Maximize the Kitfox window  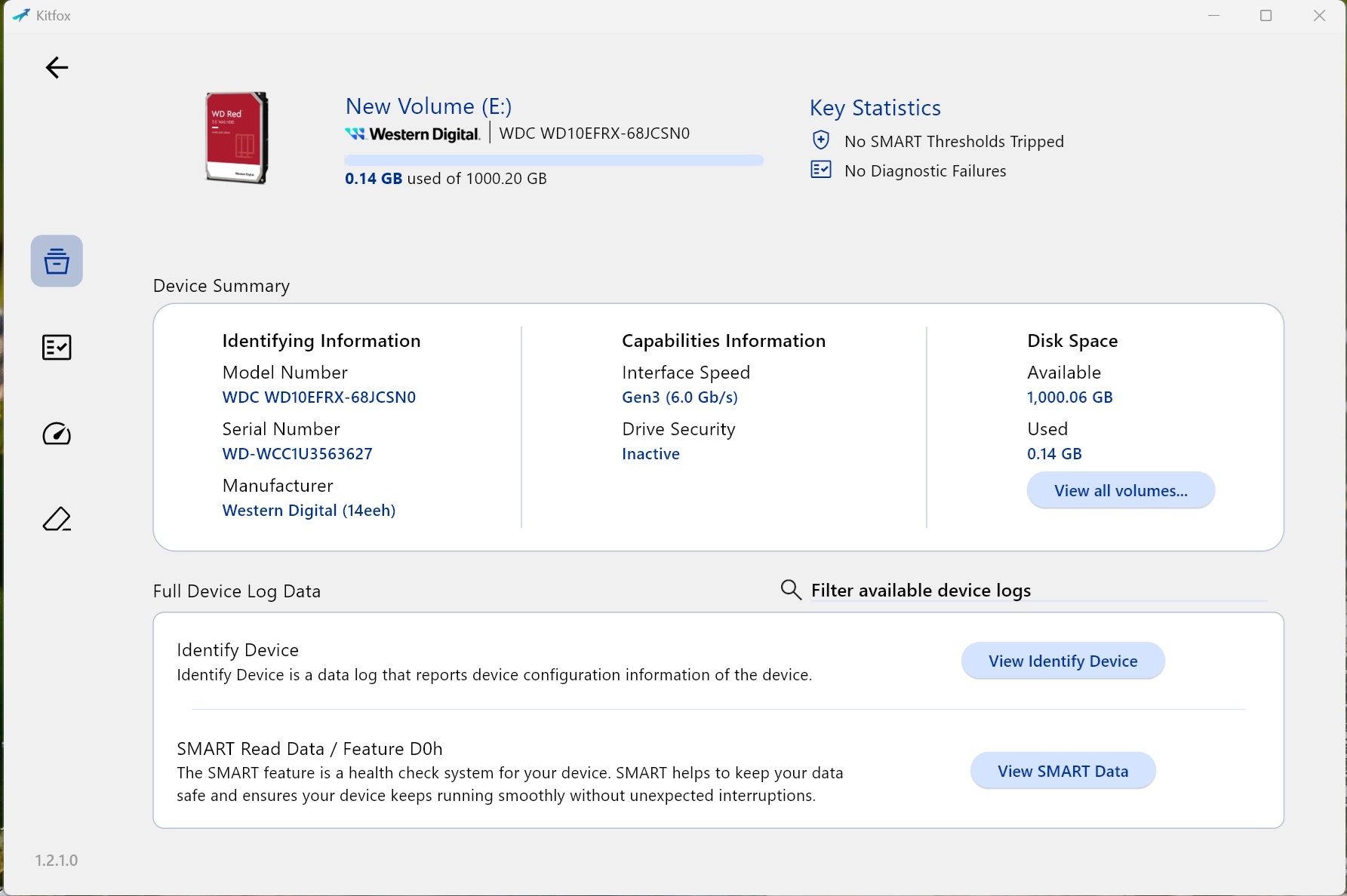tap(1266, 16)
